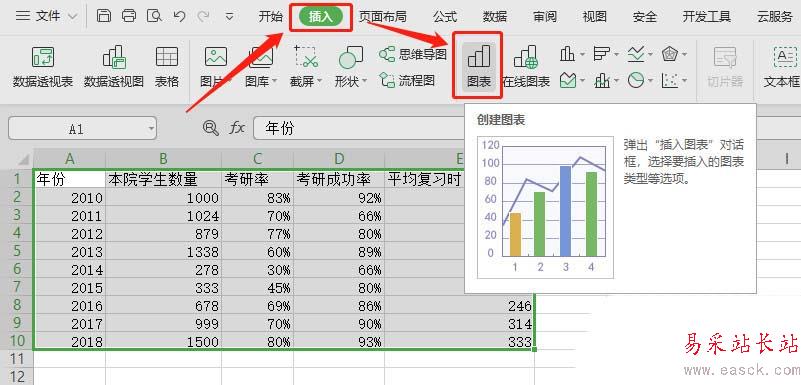Image resolution: width=801 pixels, height=385 pixels.
Task: Insert a radar chart from ribbon
Action: coord(670,54)
